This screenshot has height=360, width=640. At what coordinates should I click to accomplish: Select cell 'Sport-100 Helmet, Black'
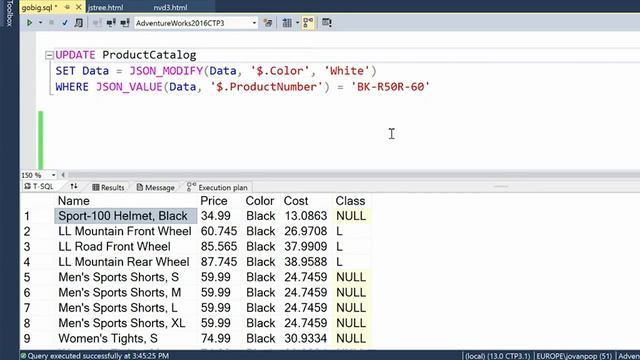(x=126, y=216)
